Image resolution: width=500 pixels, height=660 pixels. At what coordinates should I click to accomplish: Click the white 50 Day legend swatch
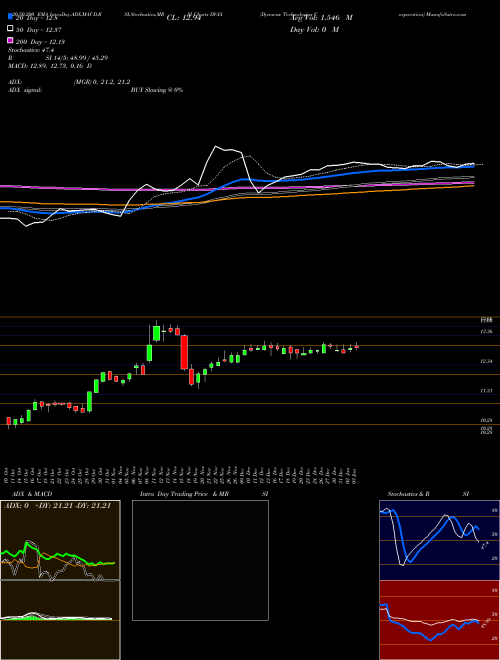click(10, 29)
